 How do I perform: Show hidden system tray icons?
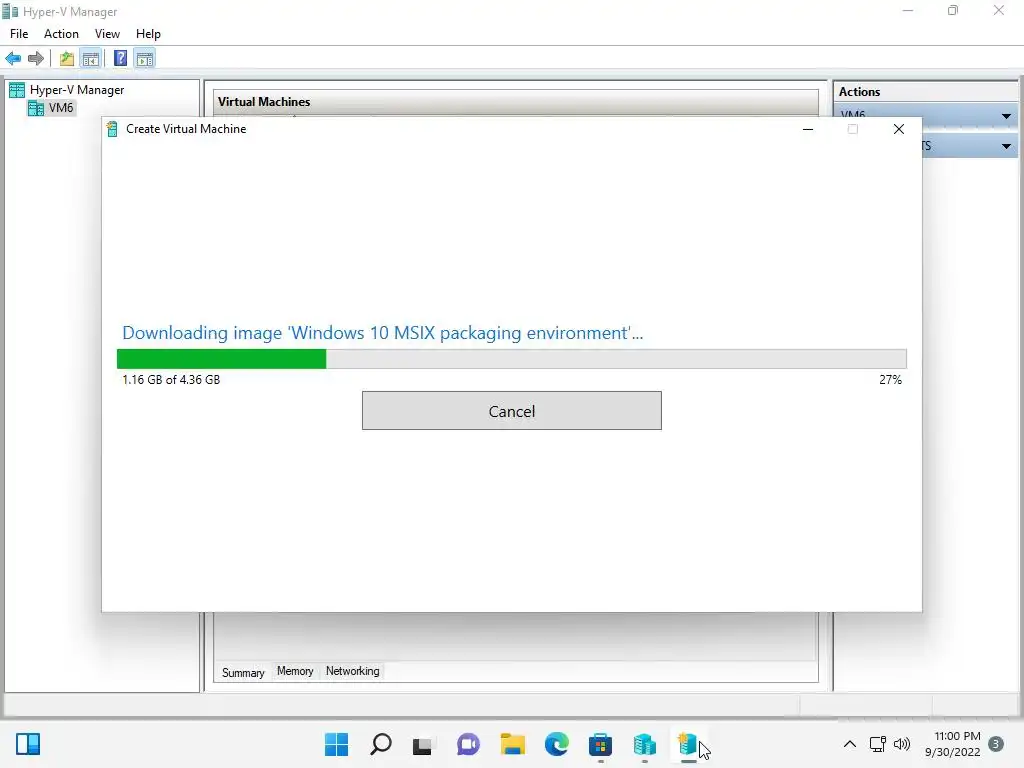click(x=850, y=744)
